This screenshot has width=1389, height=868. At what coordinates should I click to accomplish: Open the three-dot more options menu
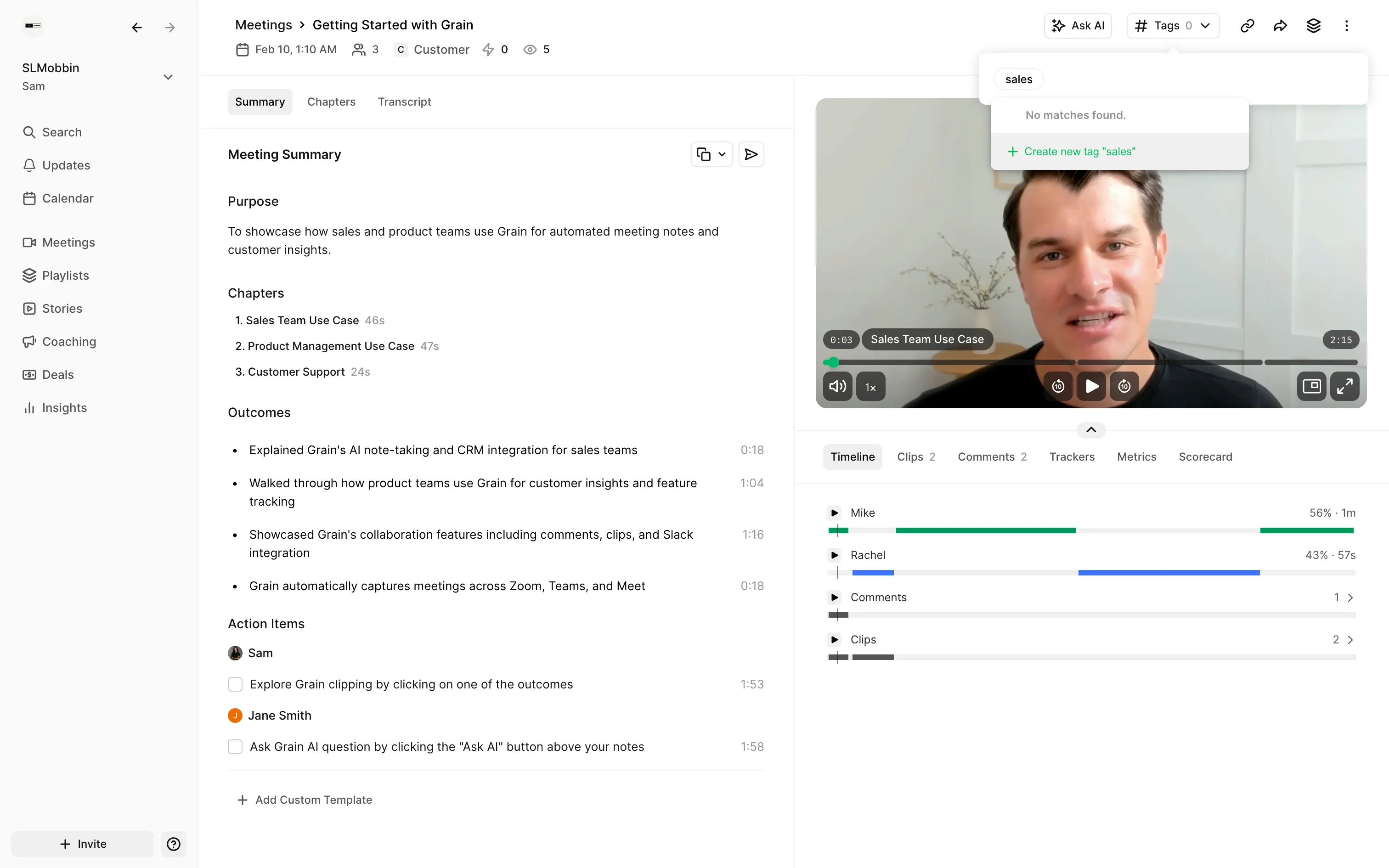pos(1347,26)
